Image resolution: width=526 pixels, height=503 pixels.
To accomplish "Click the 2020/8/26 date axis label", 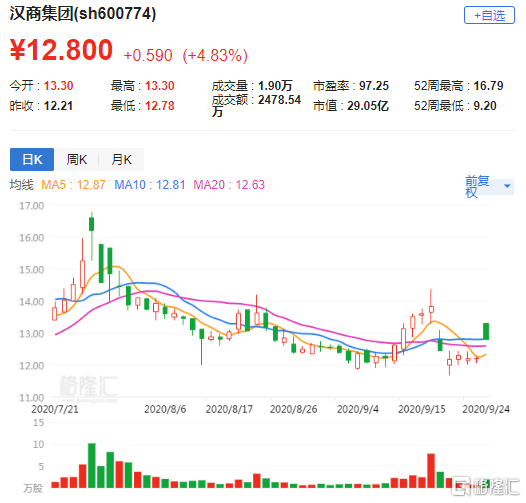I will pos(294,409).
